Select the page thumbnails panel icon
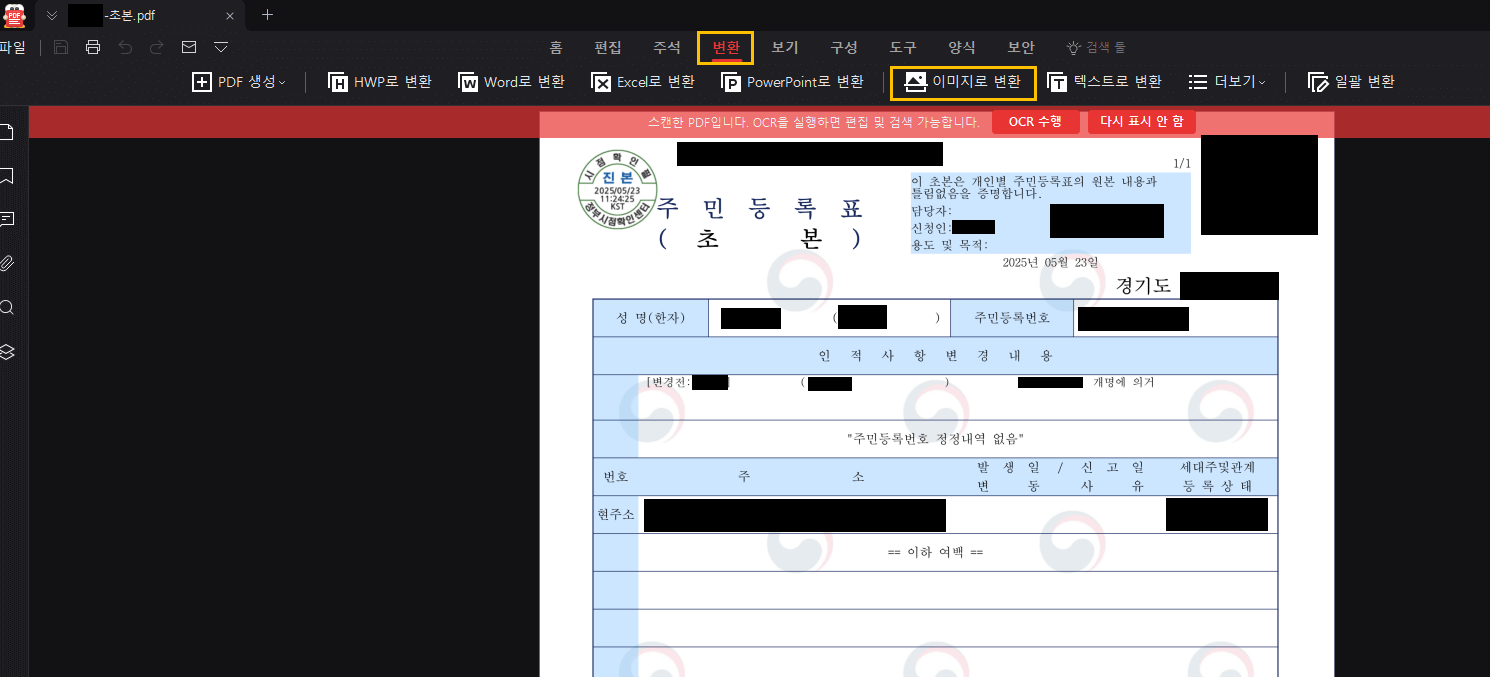This screenshot has width=1490, height=677. click(6, 130)
